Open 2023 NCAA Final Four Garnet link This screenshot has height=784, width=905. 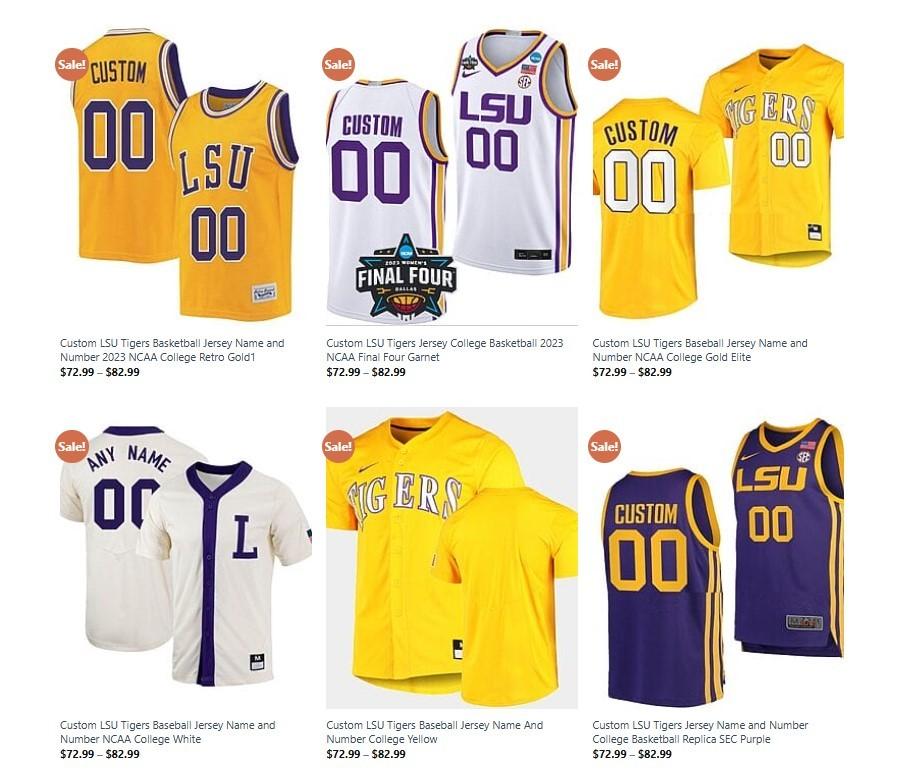click(444, 350)
